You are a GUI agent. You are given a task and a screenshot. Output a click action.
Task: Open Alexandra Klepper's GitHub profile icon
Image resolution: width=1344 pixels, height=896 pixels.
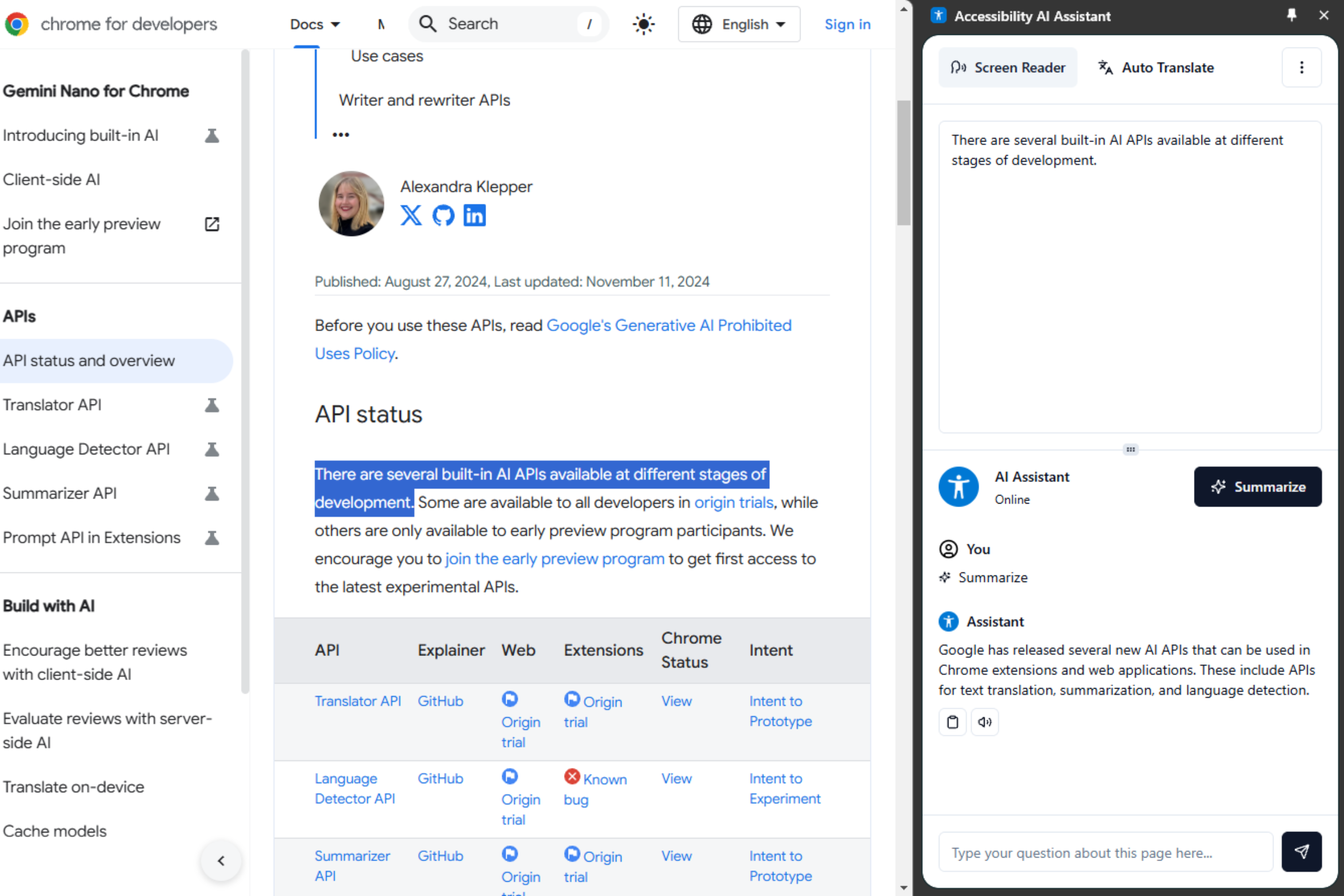click(x=443, y=215)
